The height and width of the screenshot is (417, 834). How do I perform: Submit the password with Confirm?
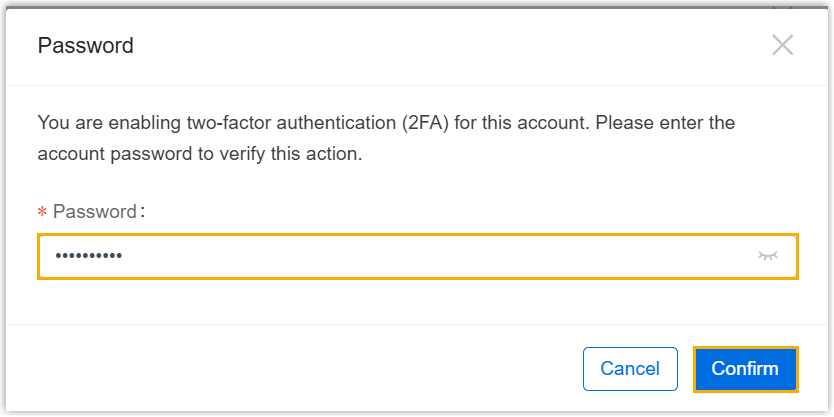pos(745,369)
